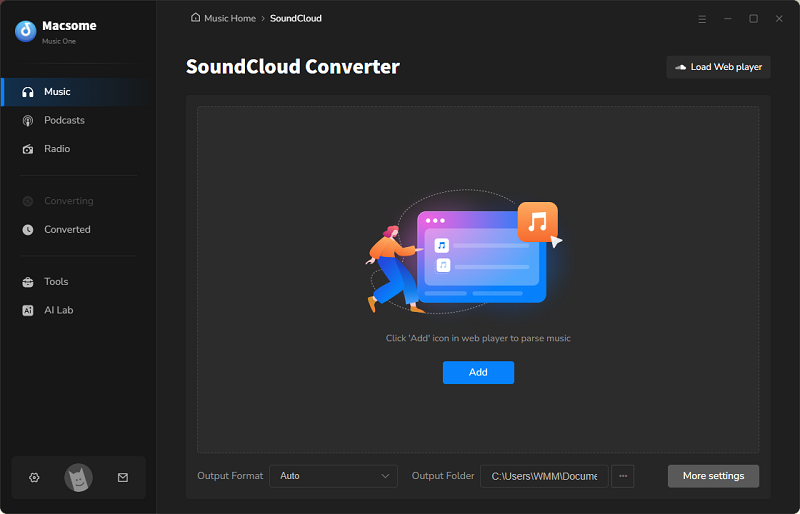The width and height of the screenshot is (800, 514).
Task: Go to Podcasts
Action: point(77,120)
